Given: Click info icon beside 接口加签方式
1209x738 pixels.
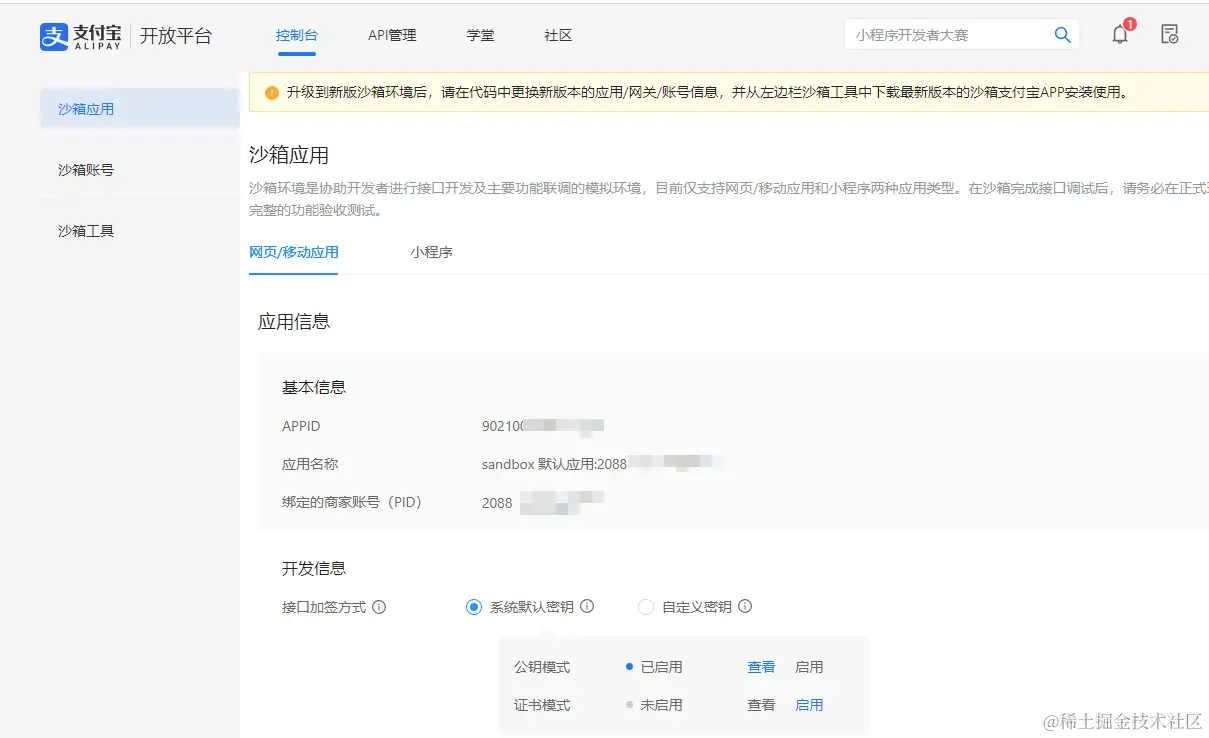Looking at the screenshot, I should pyautogui.click(x=379, y=607).
